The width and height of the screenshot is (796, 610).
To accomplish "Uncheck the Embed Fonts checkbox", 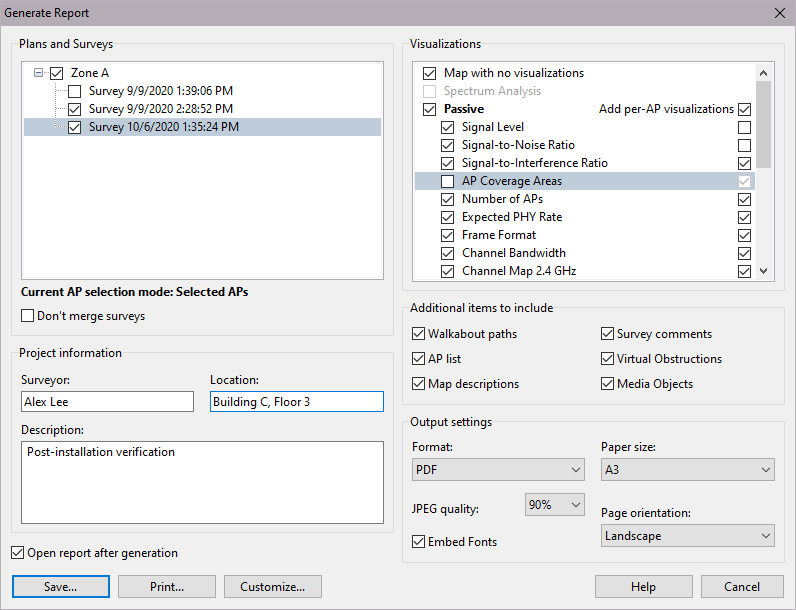I will coord(420,542).
